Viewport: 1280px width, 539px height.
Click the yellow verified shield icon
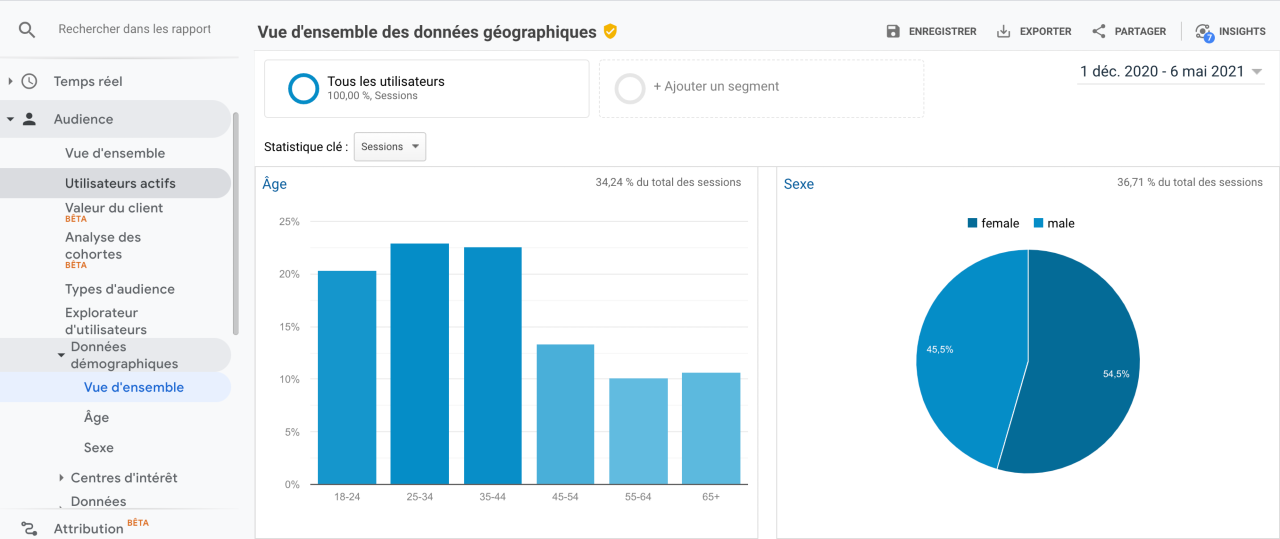click(610, 31)
